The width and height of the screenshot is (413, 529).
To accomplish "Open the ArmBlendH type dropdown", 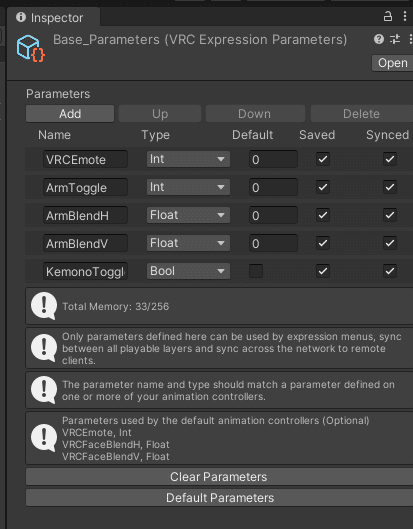I will tap(188, 215).
